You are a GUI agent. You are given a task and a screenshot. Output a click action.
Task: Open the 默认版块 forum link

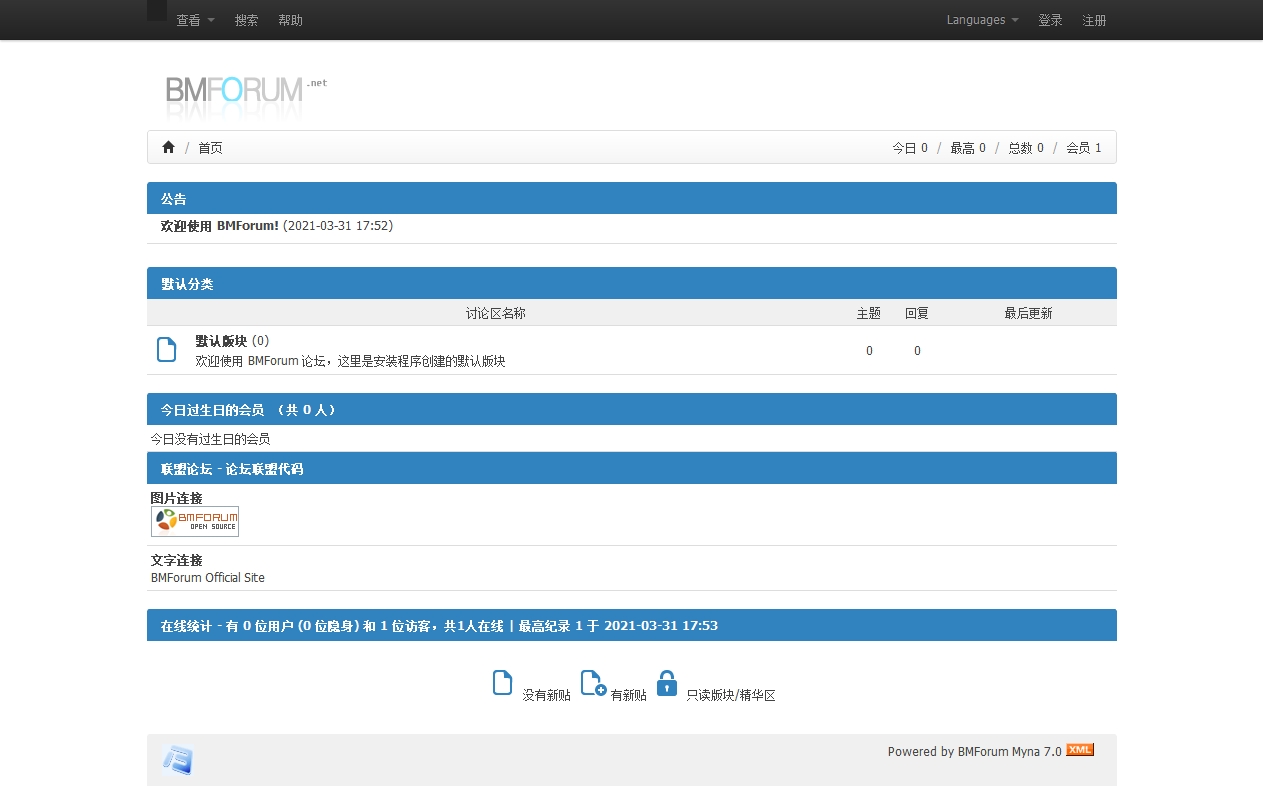tap(221, 341)
